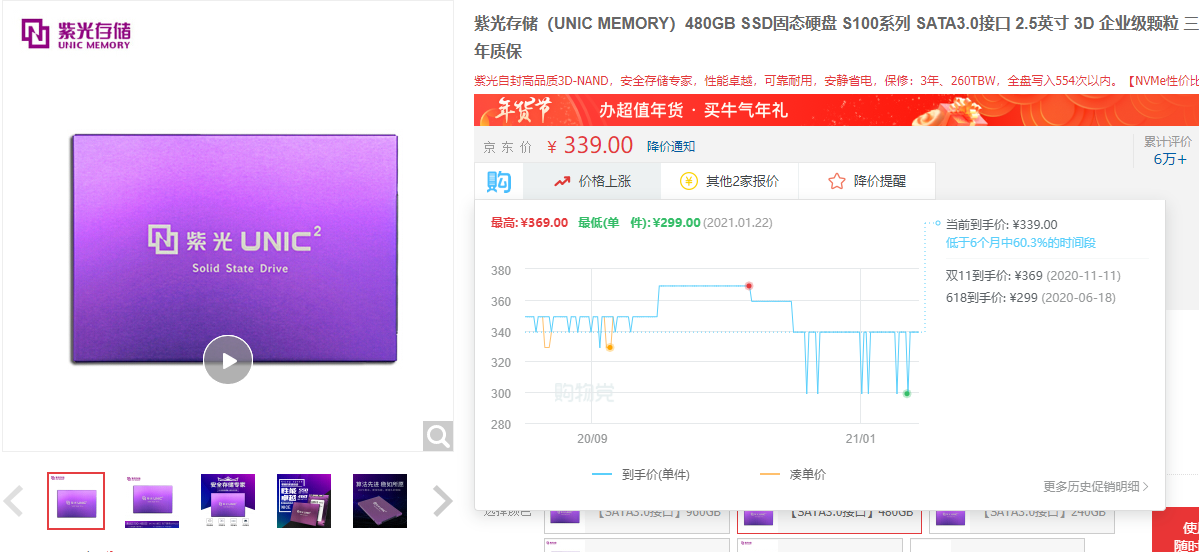Viewport: 1199px width, 552px height.
Task: Click the red promotional description text
Action: [x=836, y=81]
